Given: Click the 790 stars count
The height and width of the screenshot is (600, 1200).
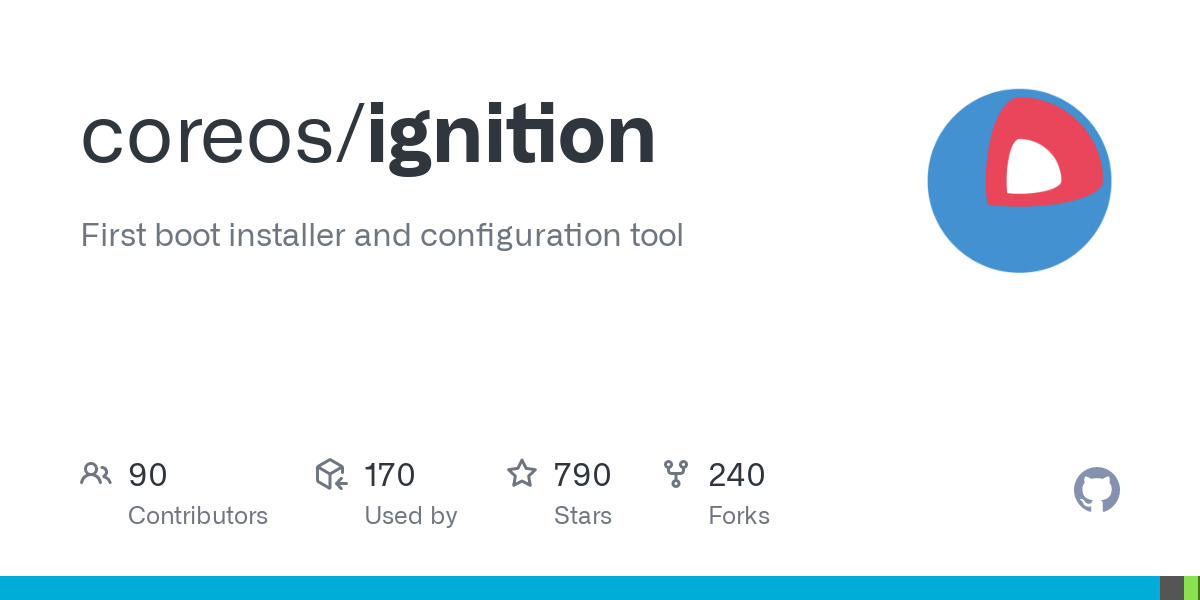Looking at the screenshot, I should 582,475.
